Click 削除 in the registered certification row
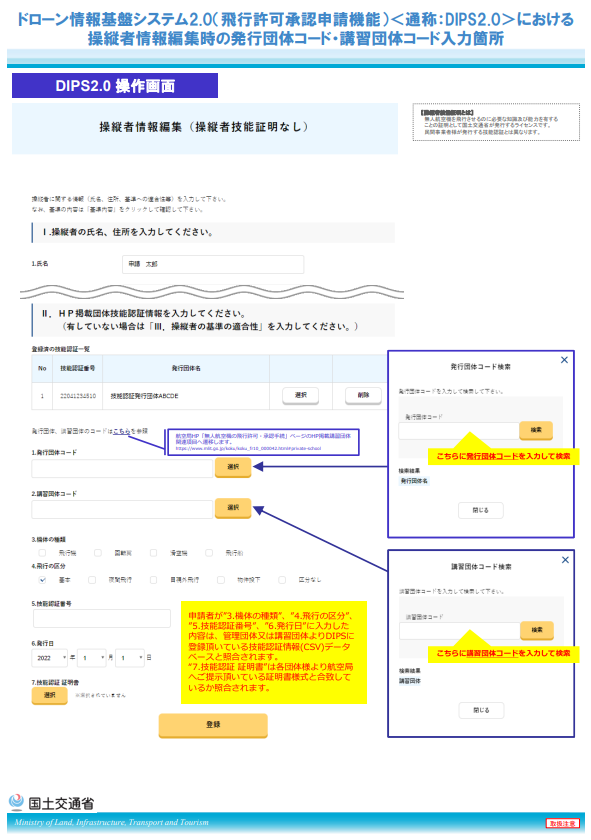 (x=363, y=395)
